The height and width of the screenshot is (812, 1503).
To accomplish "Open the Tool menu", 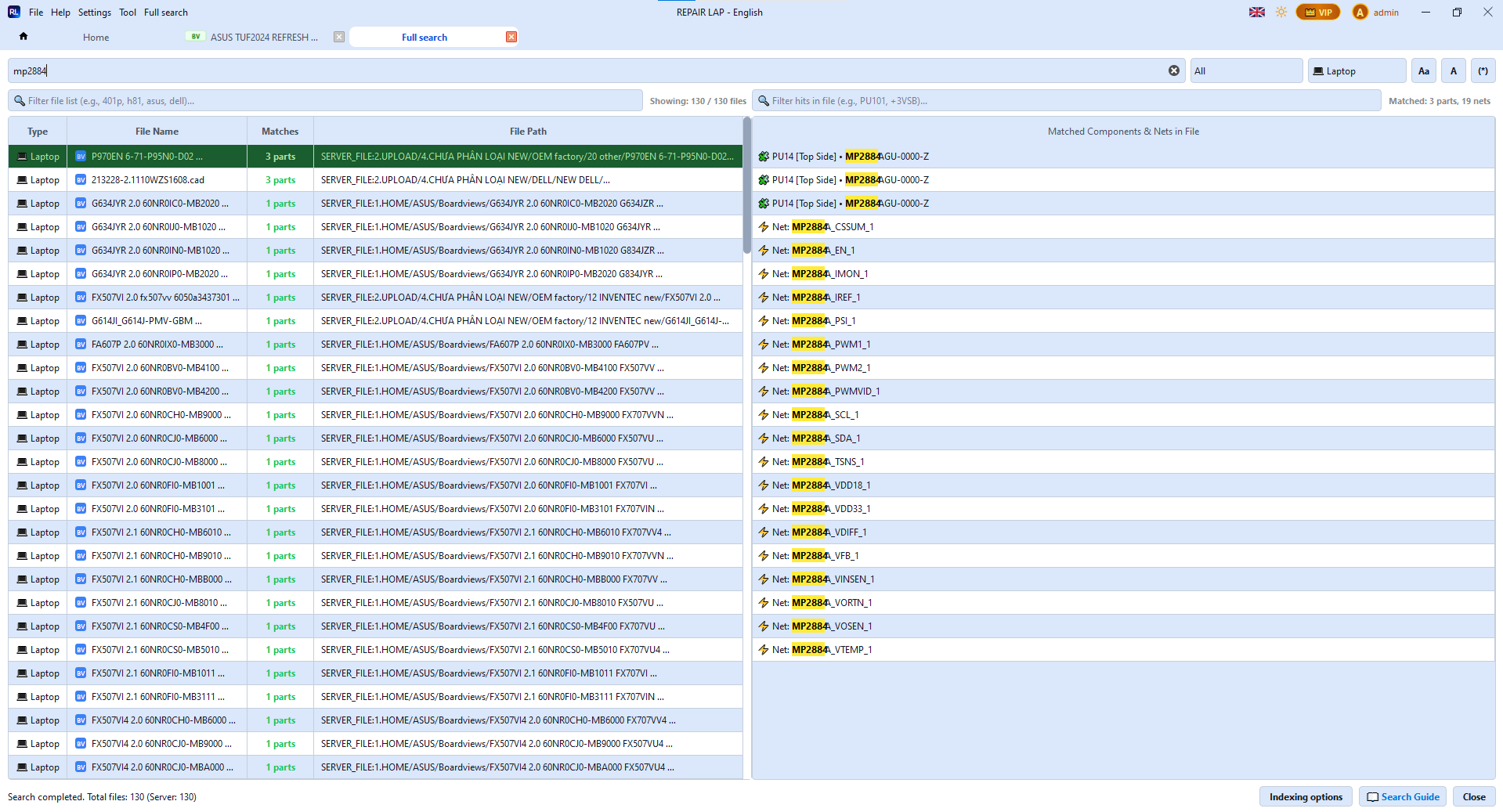I will tap(128, 13).
